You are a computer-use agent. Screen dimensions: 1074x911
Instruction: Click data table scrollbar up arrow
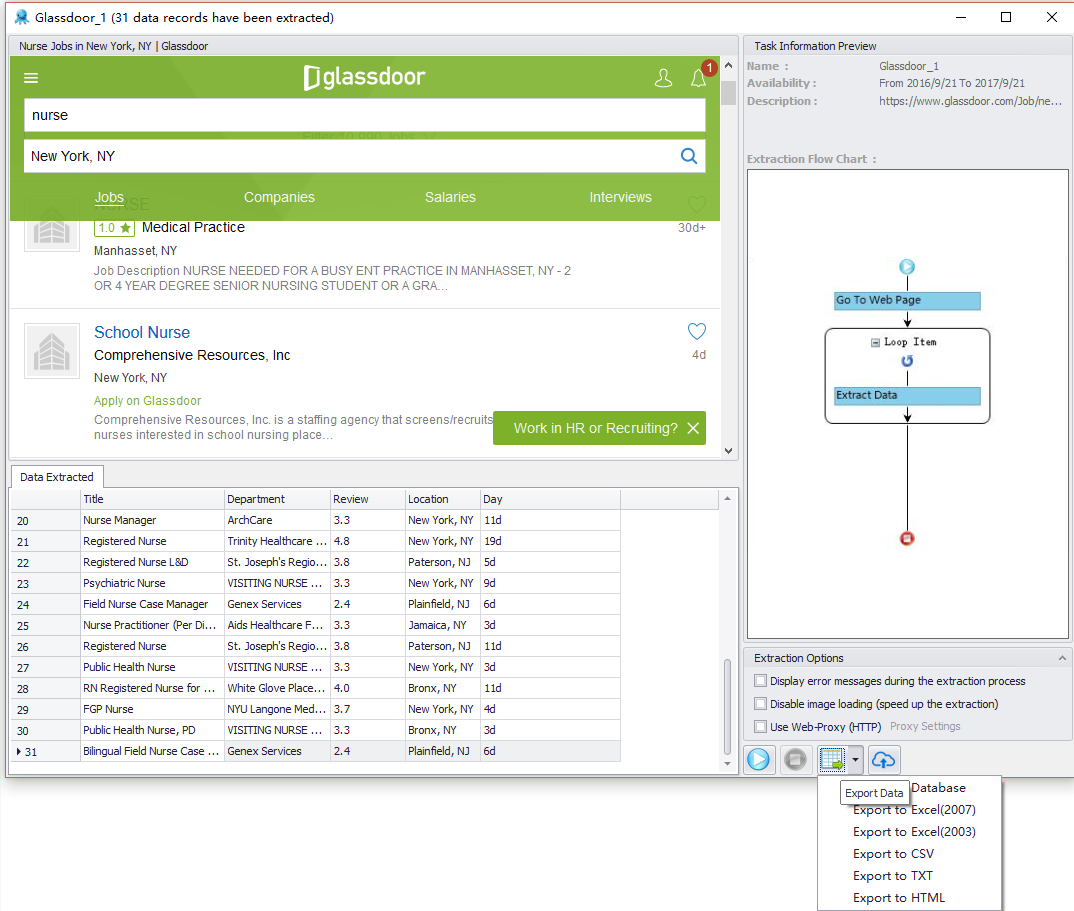tap(727, 499)
